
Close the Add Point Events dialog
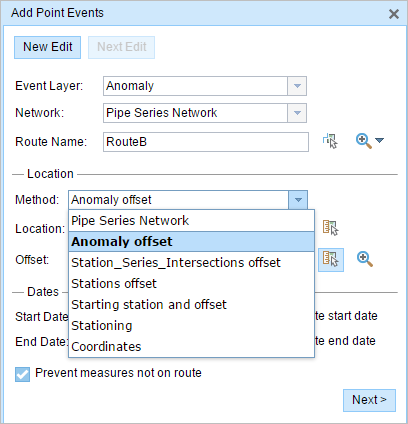click(x=394, y=14)
